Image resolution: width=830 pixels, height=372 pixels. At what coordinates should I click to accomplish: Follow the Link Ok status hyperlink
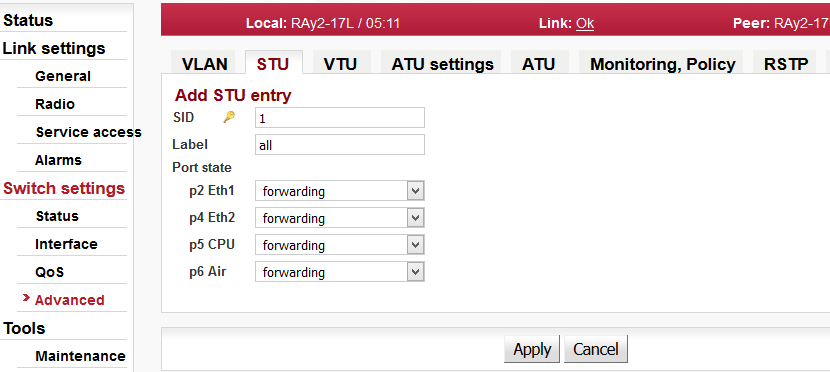coord(585,23)
